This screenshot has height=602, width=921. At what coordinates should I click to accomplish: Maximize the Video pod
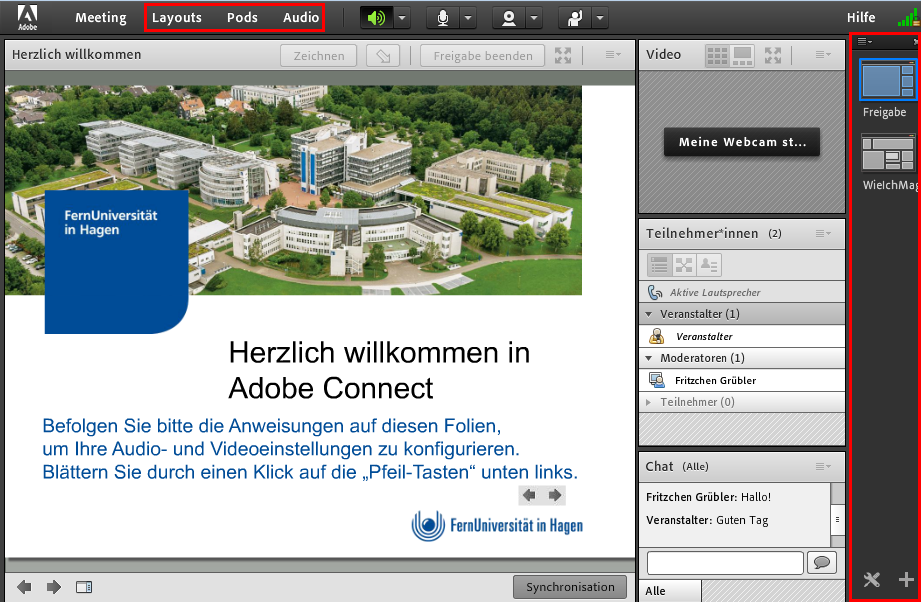click(773, 55)
